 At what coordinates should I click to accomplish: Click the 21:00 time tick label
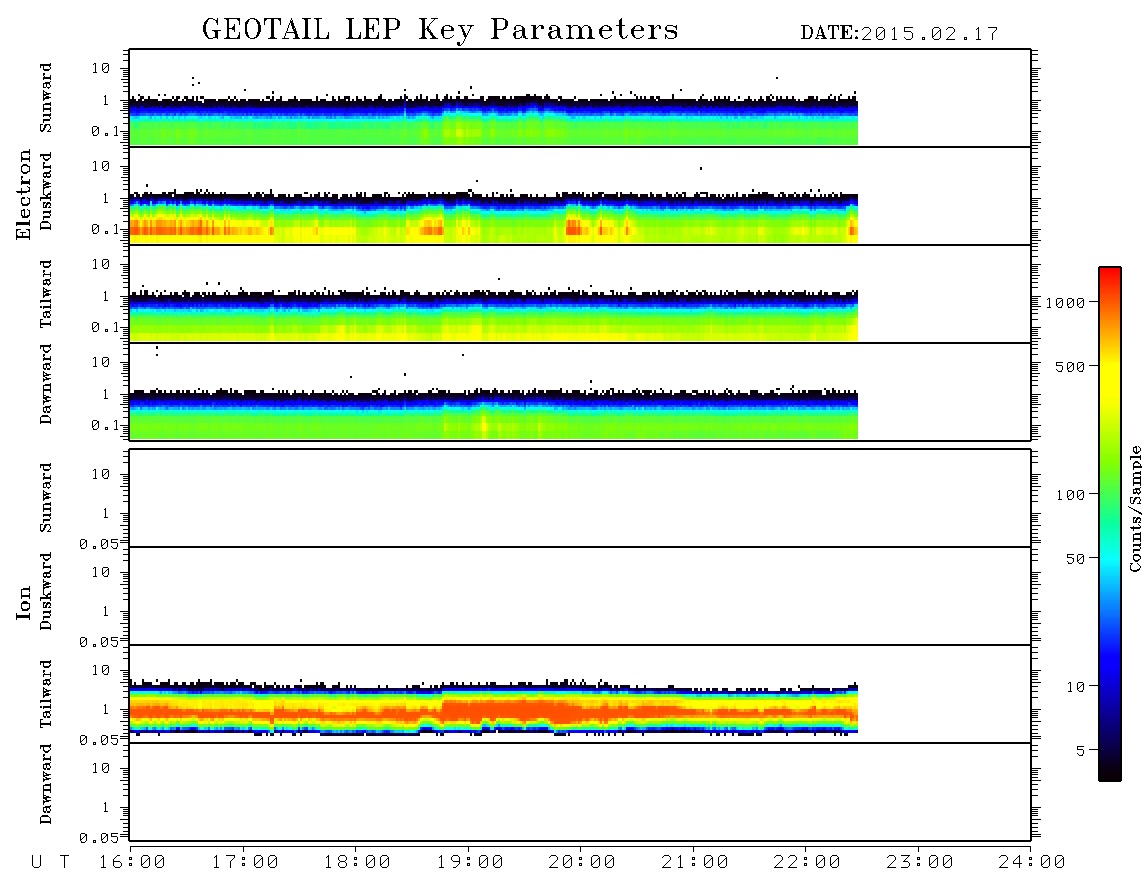click(x=695, y=863)
